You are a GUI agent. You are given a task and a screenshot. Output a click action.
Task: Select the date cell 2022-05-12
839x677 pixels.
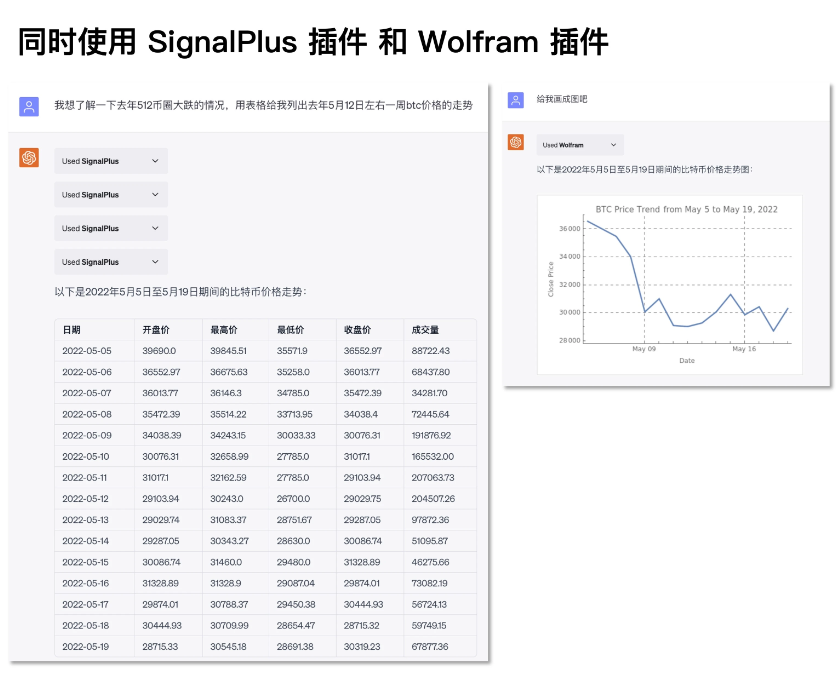86,499
